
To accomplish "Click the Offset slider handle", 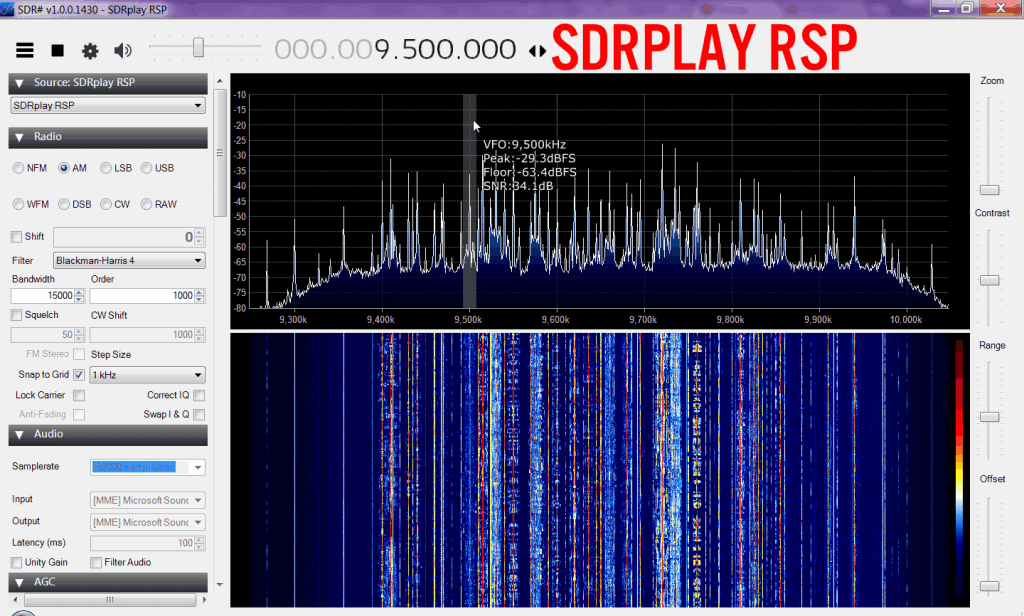I will [989, 586].
